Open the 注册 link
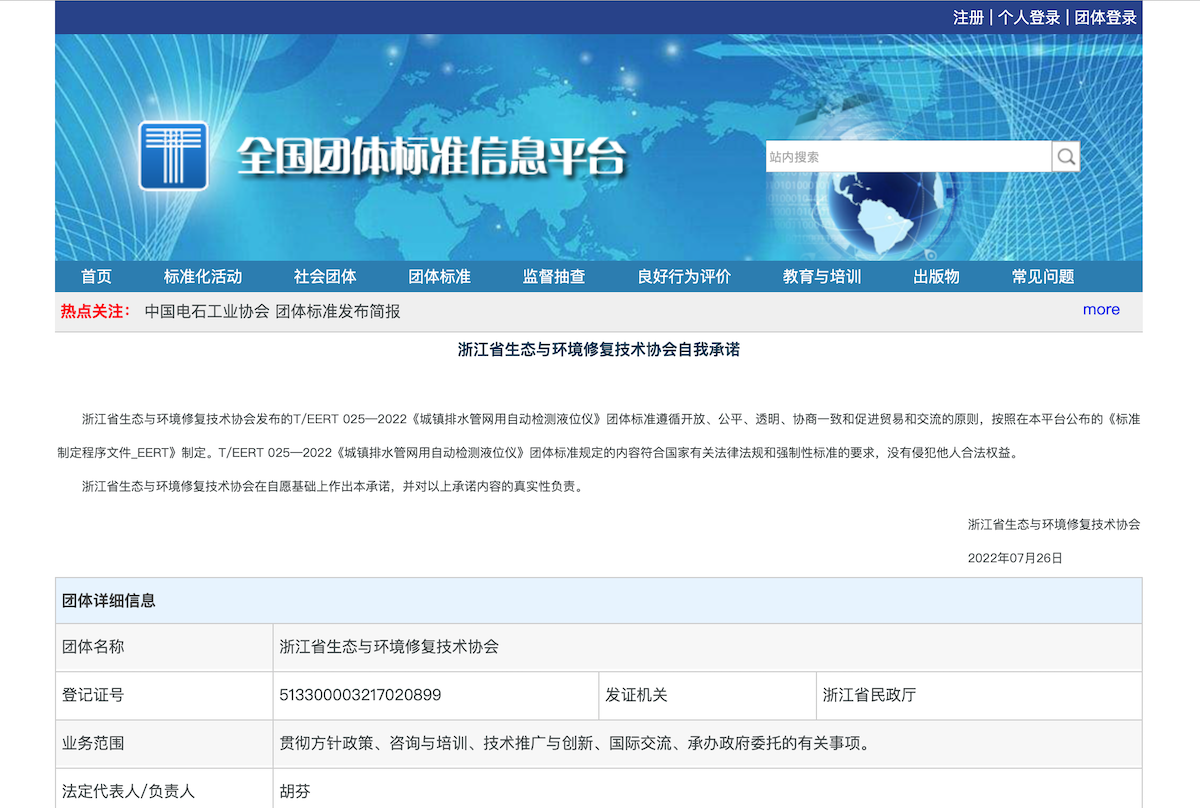1200x808 pixels. [x=968, y=17]
